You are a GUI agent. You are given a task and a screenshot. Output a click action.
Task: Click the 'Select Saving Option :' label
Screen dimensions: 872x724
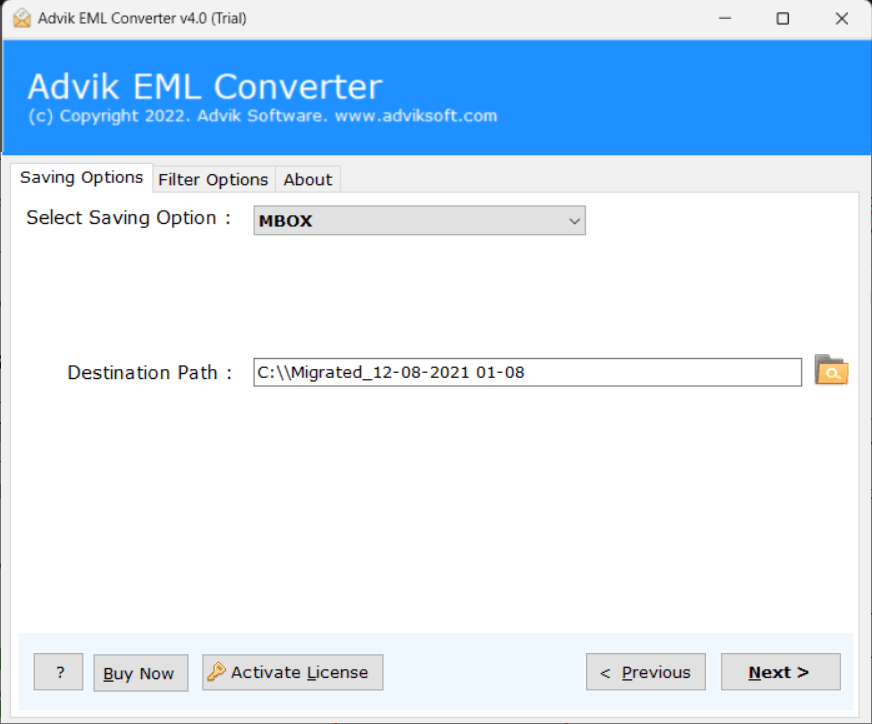(x=128, y=217)
